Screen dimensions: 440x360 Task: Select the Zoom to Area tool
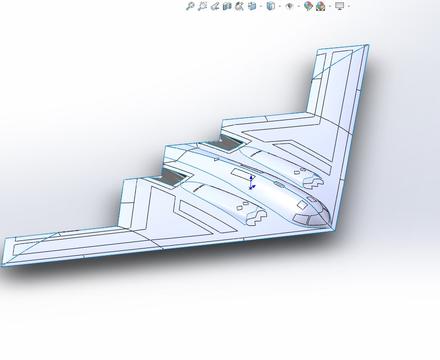(202, 6)
